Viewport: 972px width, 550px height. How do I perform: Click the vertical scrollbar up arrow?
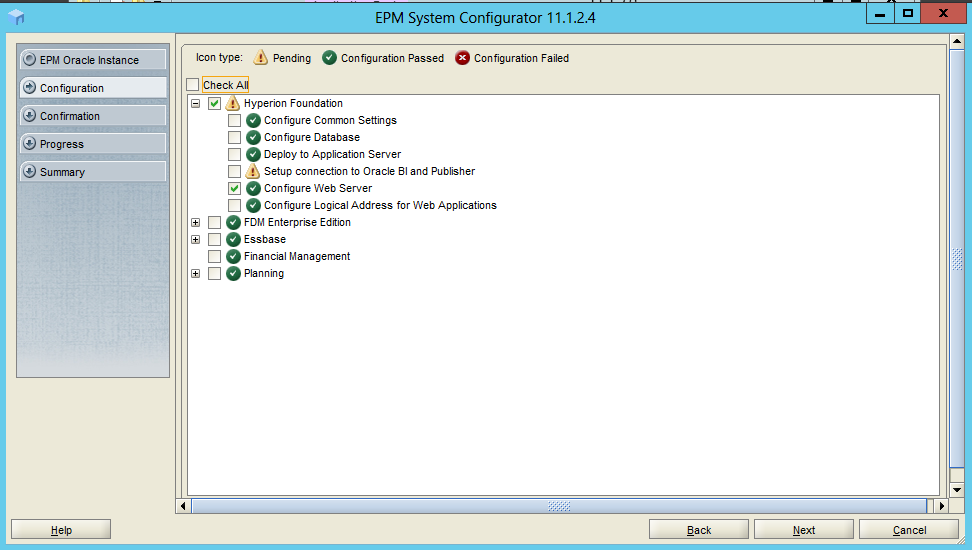(x=957, y=42)
